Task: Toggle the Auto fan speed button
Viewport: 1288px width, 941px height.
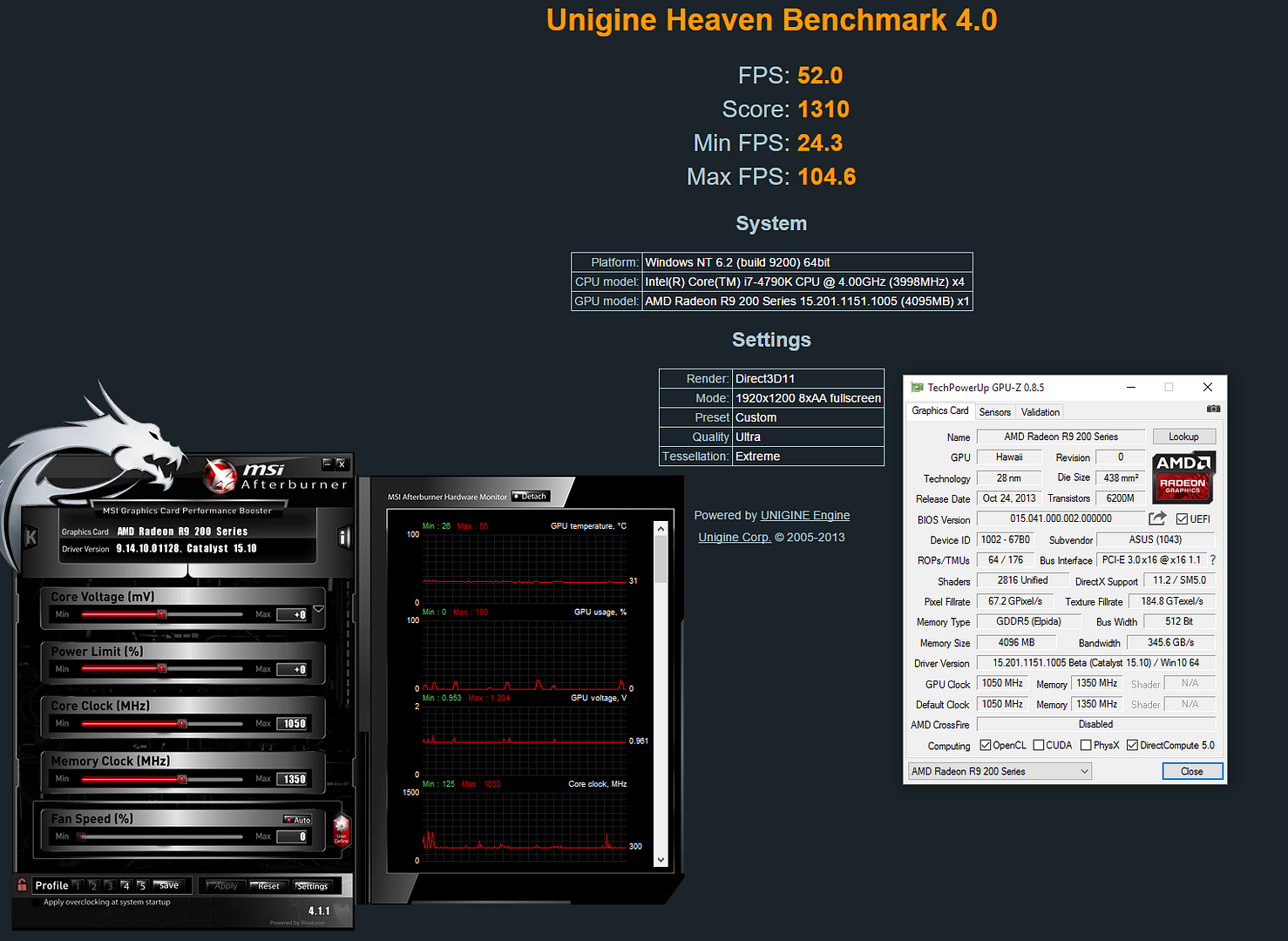Action: click(x=298, y=820)
